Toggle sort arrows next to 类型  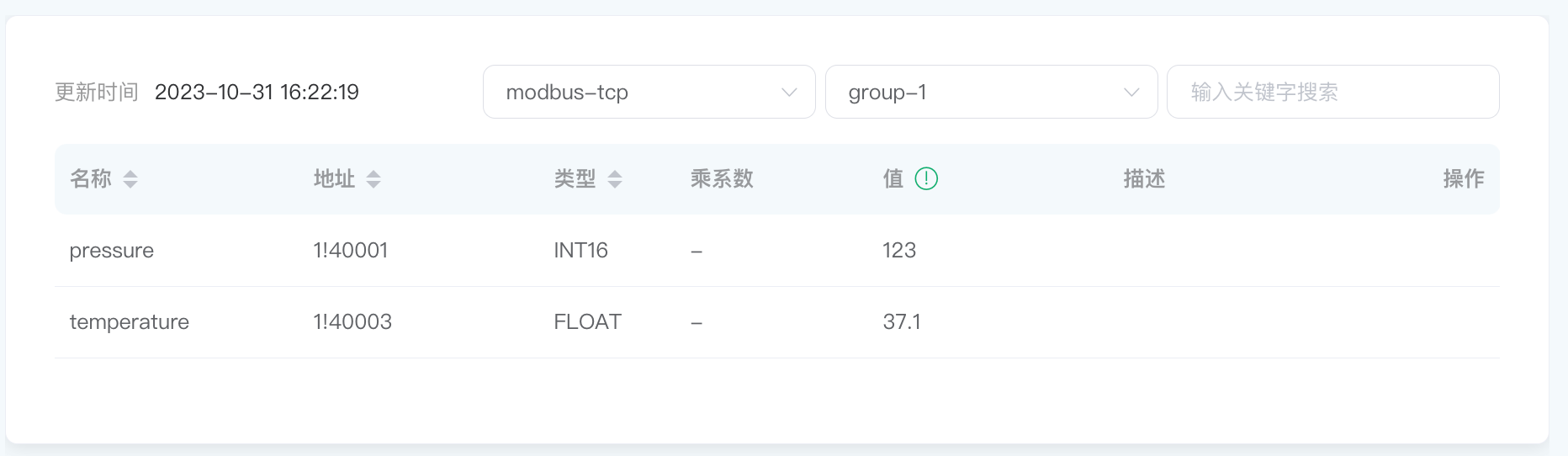coord(615,179)
